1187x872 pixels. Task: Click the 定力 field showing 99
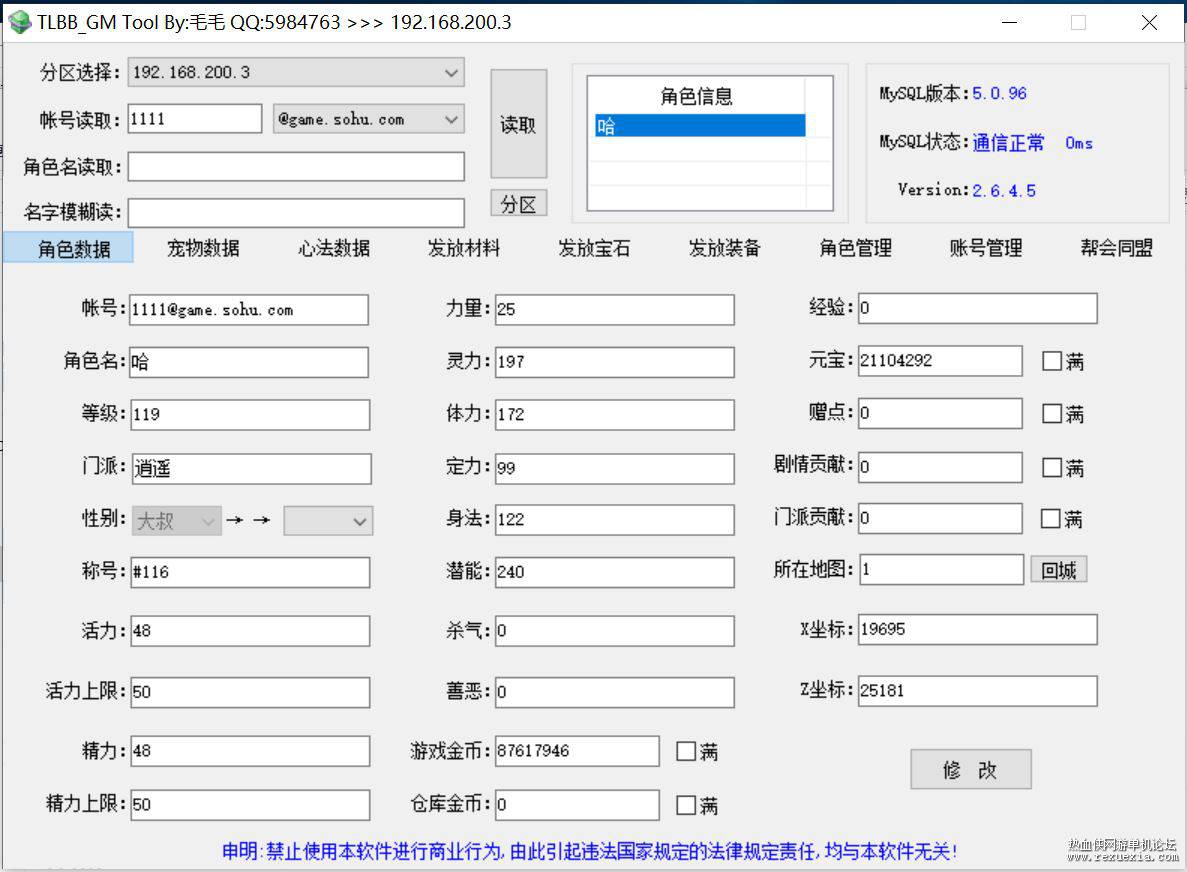[x=615, y=469]
